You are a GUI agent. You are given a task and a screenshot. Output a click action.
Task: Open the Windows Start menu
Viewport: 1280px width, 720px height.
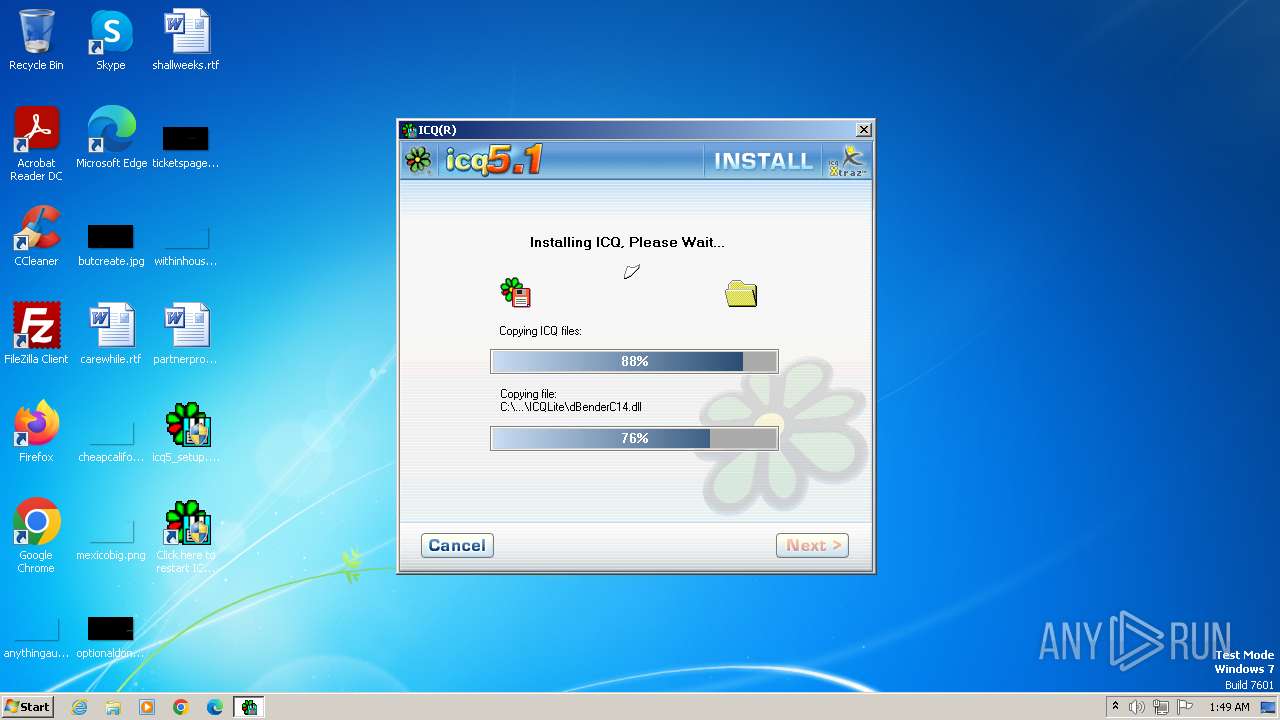(x=27, y=707)
